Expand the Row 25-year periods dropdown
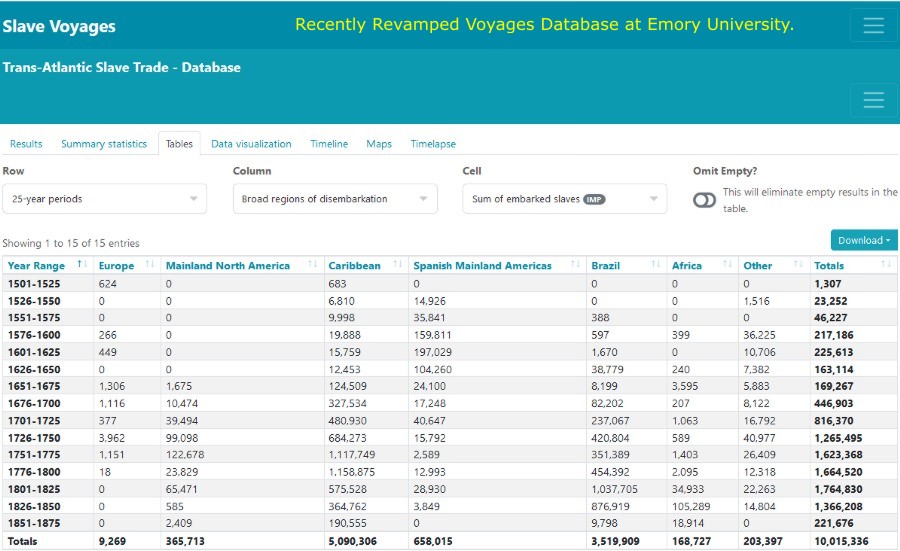The image size is (900, 551). coord(104,199)
